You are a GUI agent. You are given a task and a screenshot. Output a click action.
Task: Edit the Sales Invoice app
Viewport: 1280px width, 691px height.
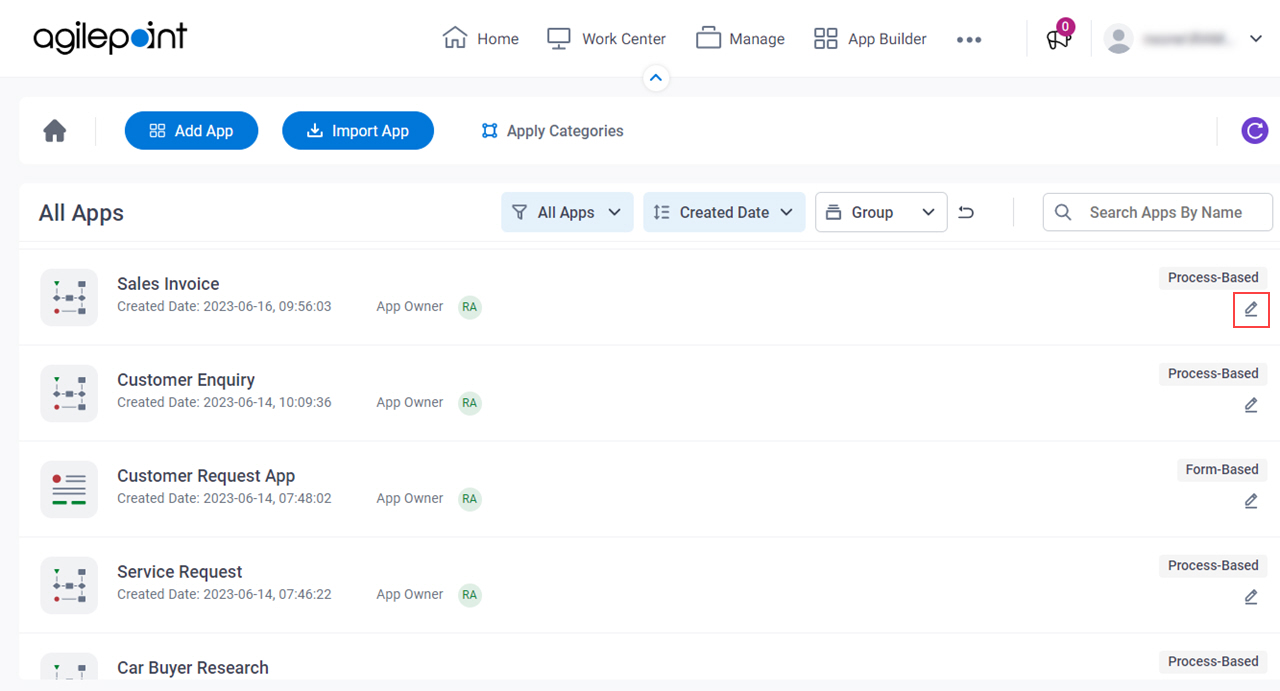[1251, 309]
